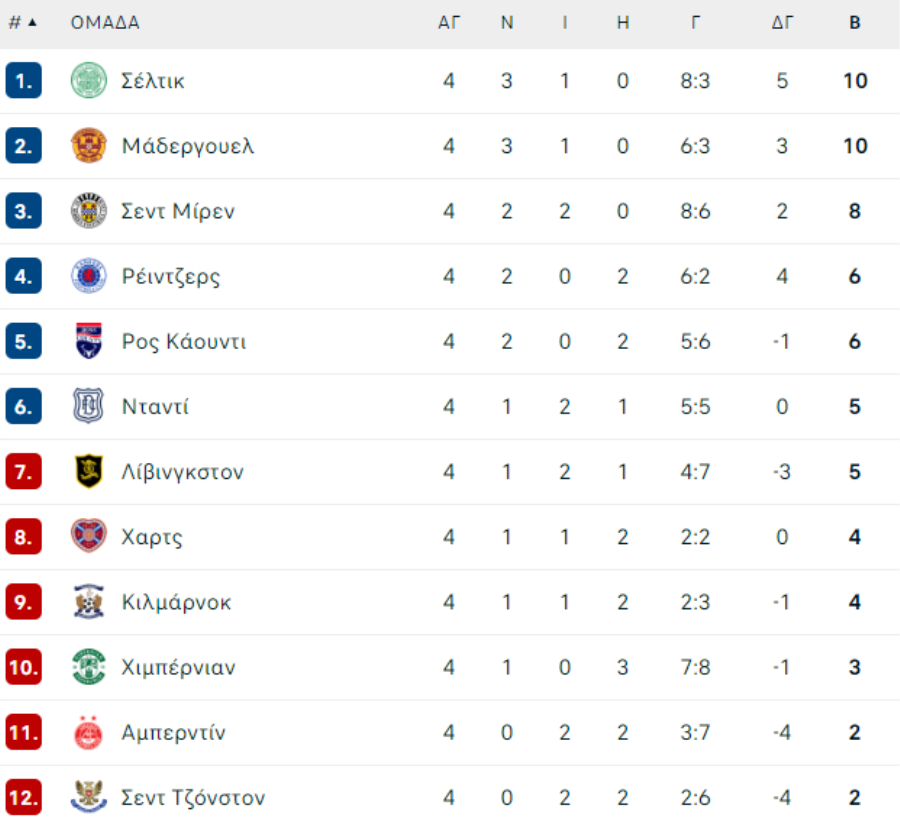The image size is (900, 824).
Task: Open the Σέλτικ team link
Action: 153,81
